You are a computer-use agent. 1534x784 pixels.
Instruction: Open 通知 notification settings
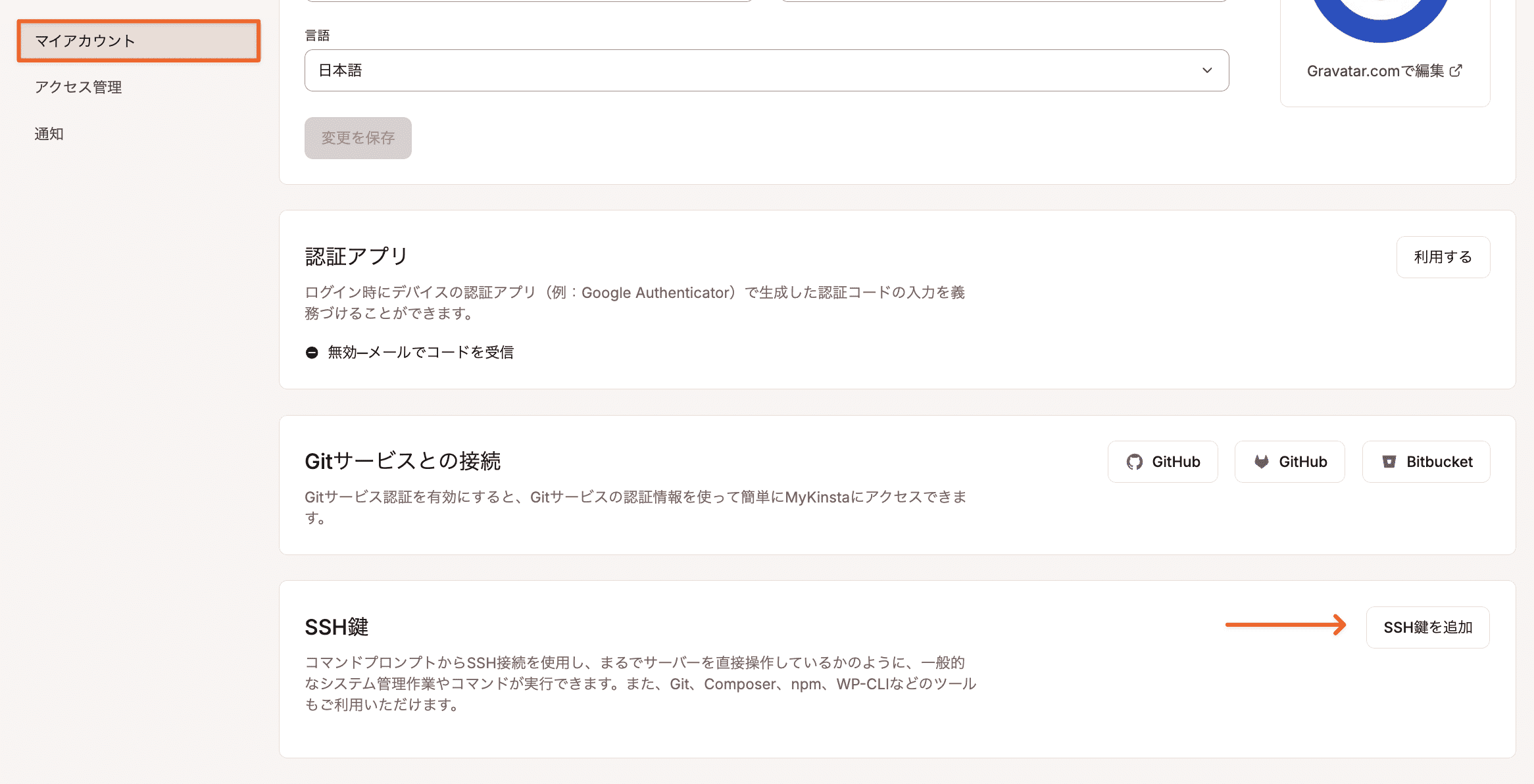tap(49, 134)
